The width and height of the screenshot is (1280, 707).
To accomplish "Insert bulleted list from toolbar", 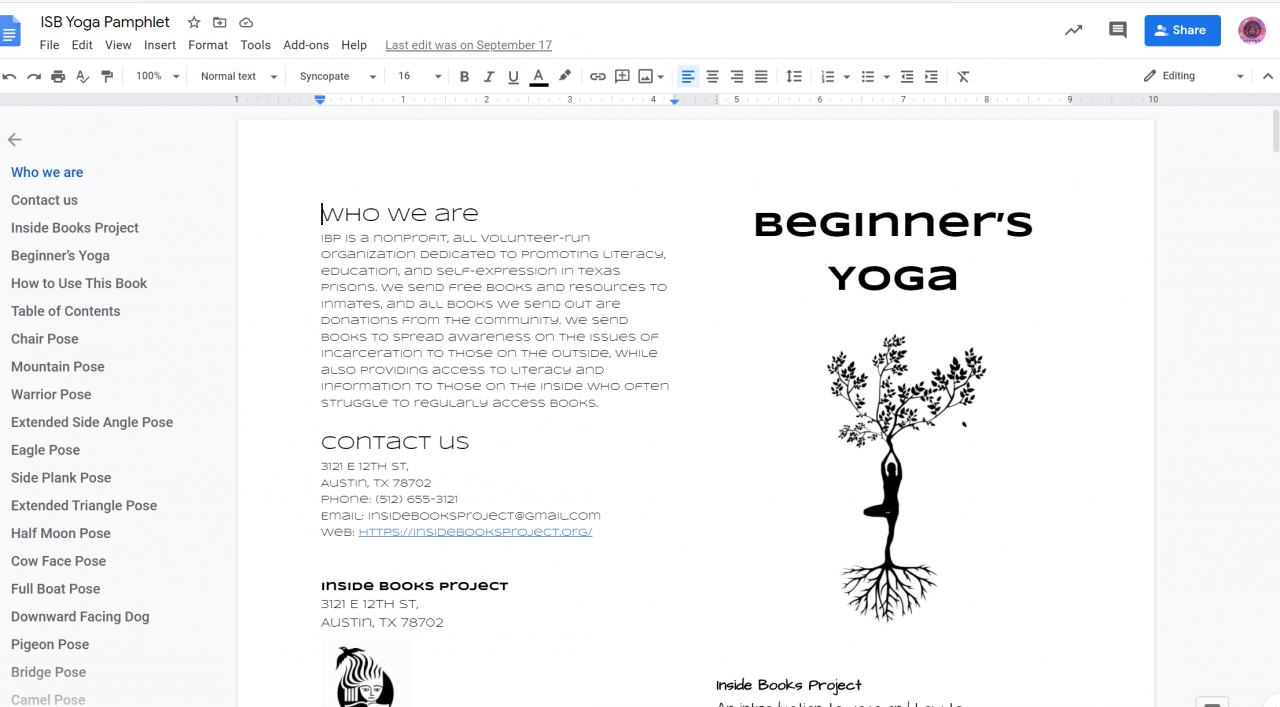I will pos(868,77).
